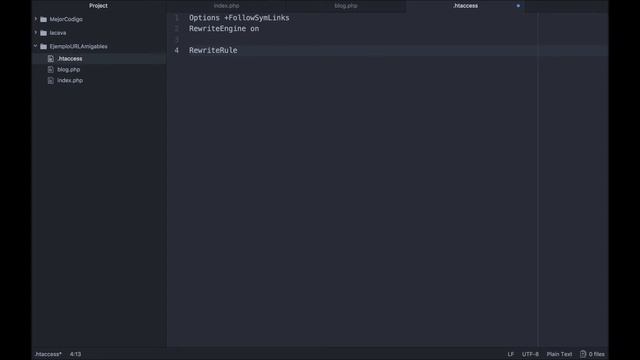This screenshot has width=640, height=360.
Task: Click the text RewriteEngine on
Action: coord(224,29)
